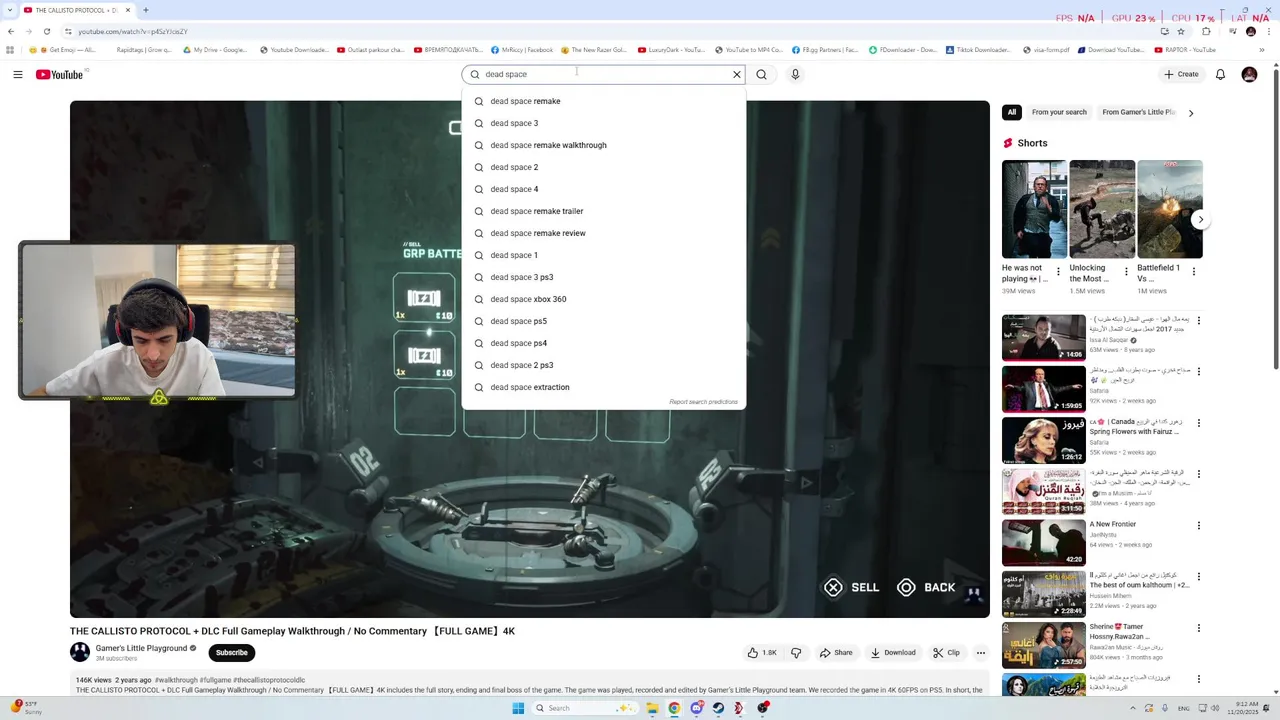Dislike the video with thumbs down
The image size is (1280, 720).
click(796, 652)
